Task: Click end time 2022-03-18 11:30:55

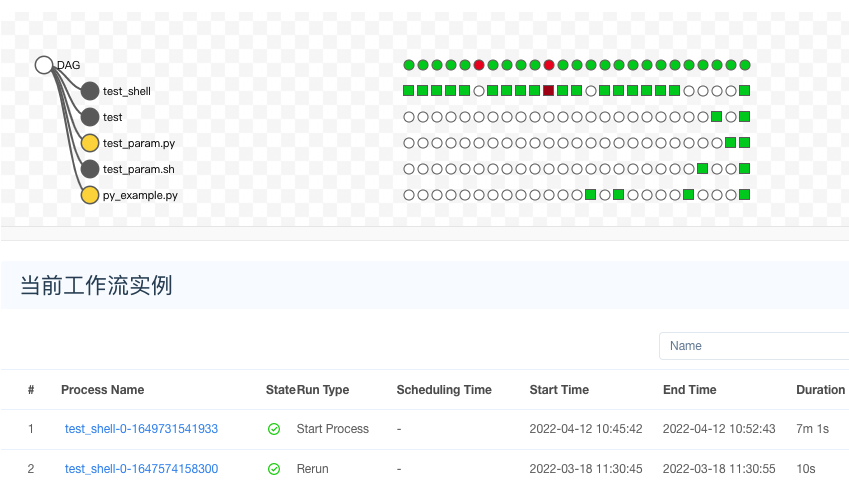Action: coord(719,469)
